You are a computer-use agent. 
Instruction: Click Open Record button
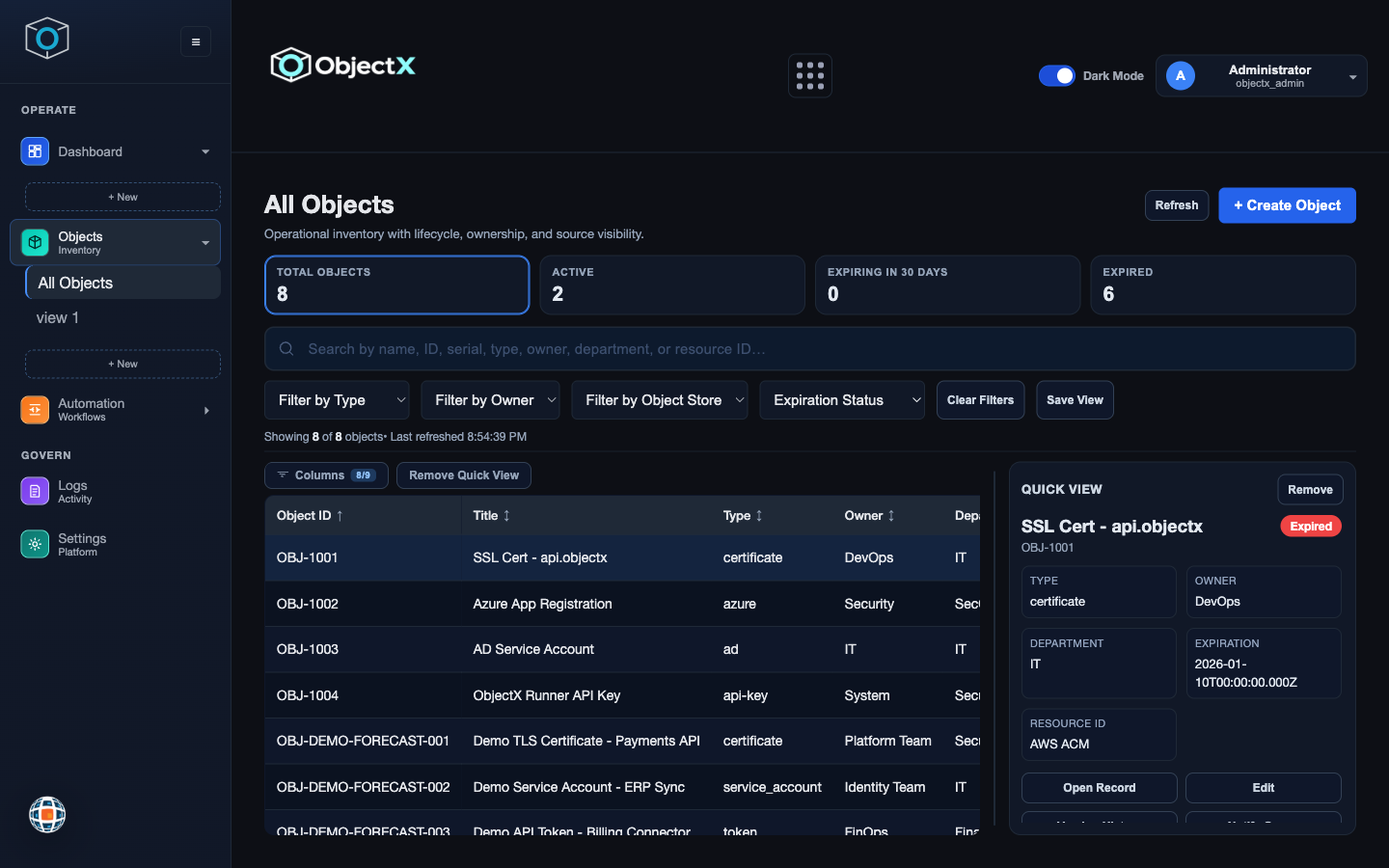click(x=1099, y=788)
